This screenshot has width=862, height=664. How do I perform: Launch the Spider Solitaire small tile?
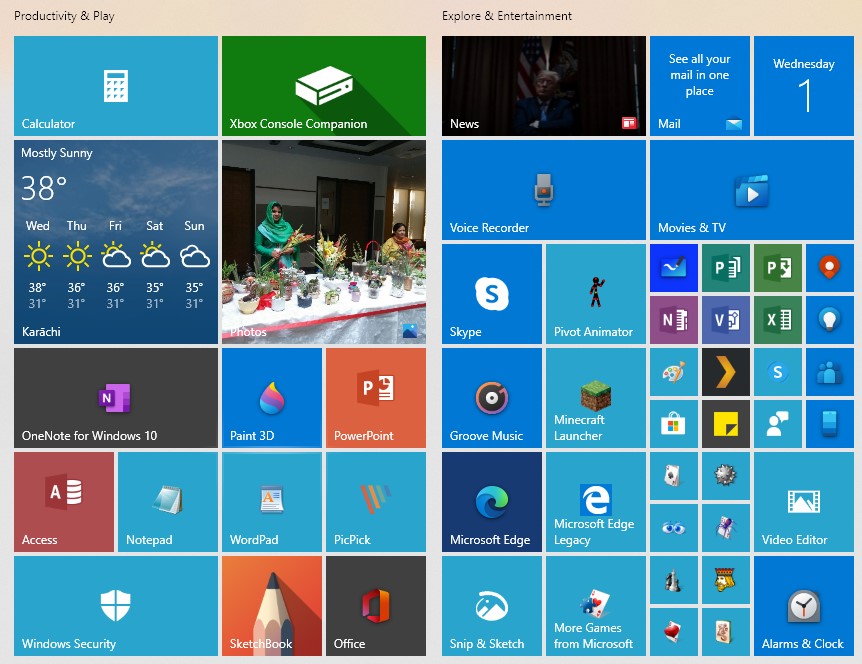pos(726,528)
